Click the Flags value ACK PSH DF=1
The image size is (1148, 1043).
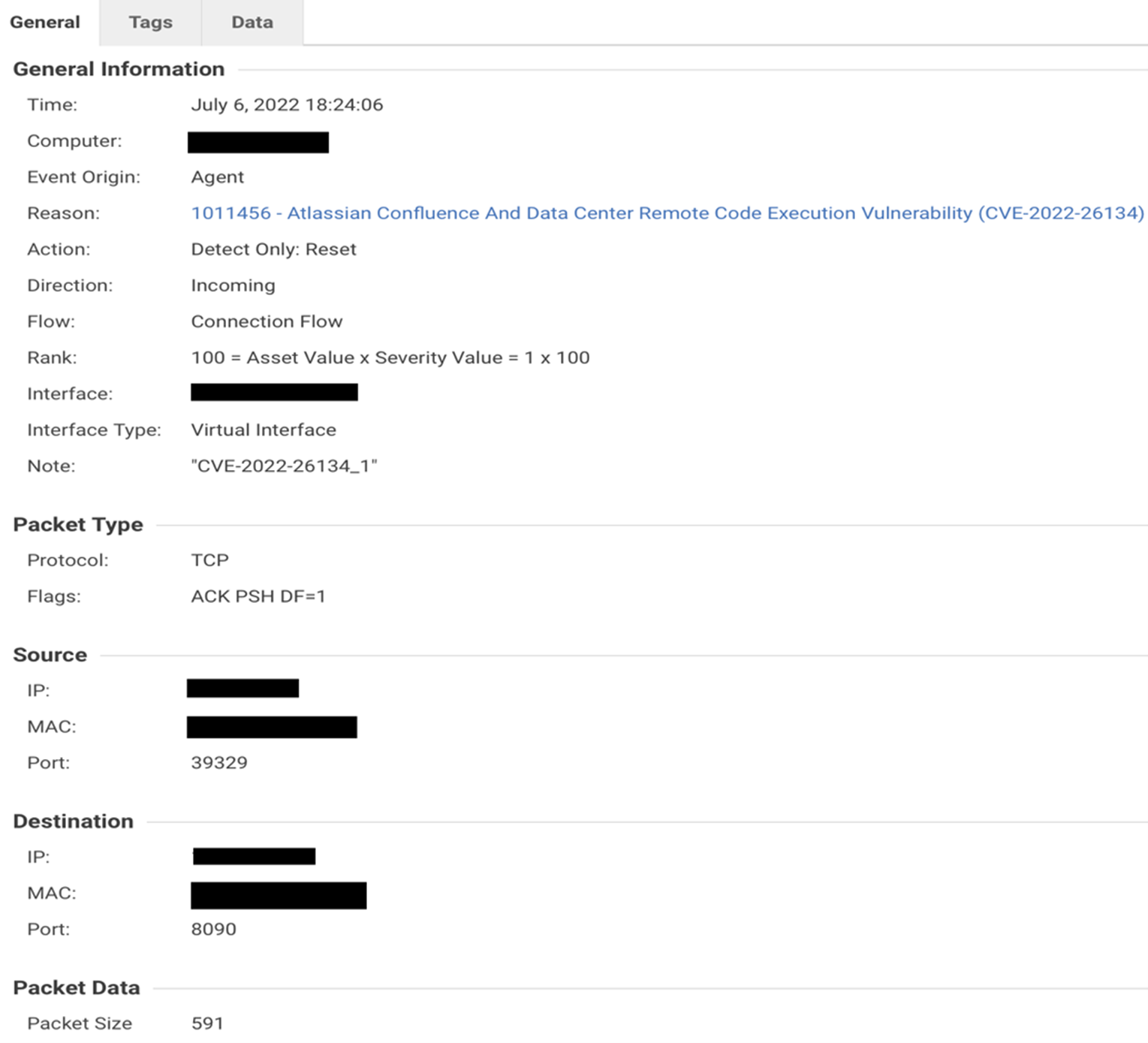(258, 596)
